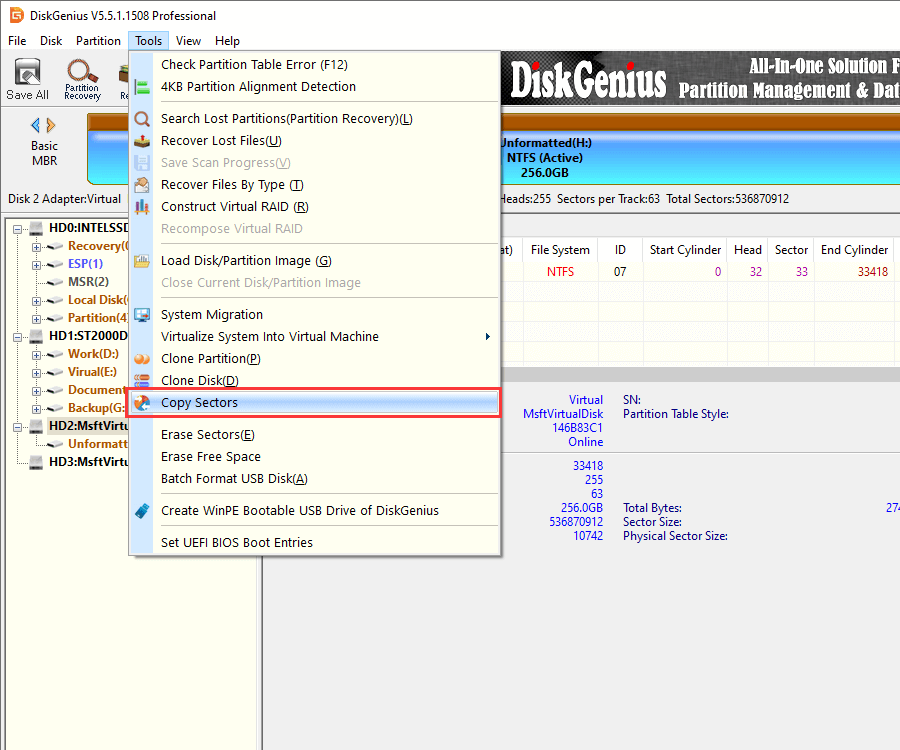Screen dimensions: 900x750
Task: Select Document partition in tree
Action: pos(97,390)
